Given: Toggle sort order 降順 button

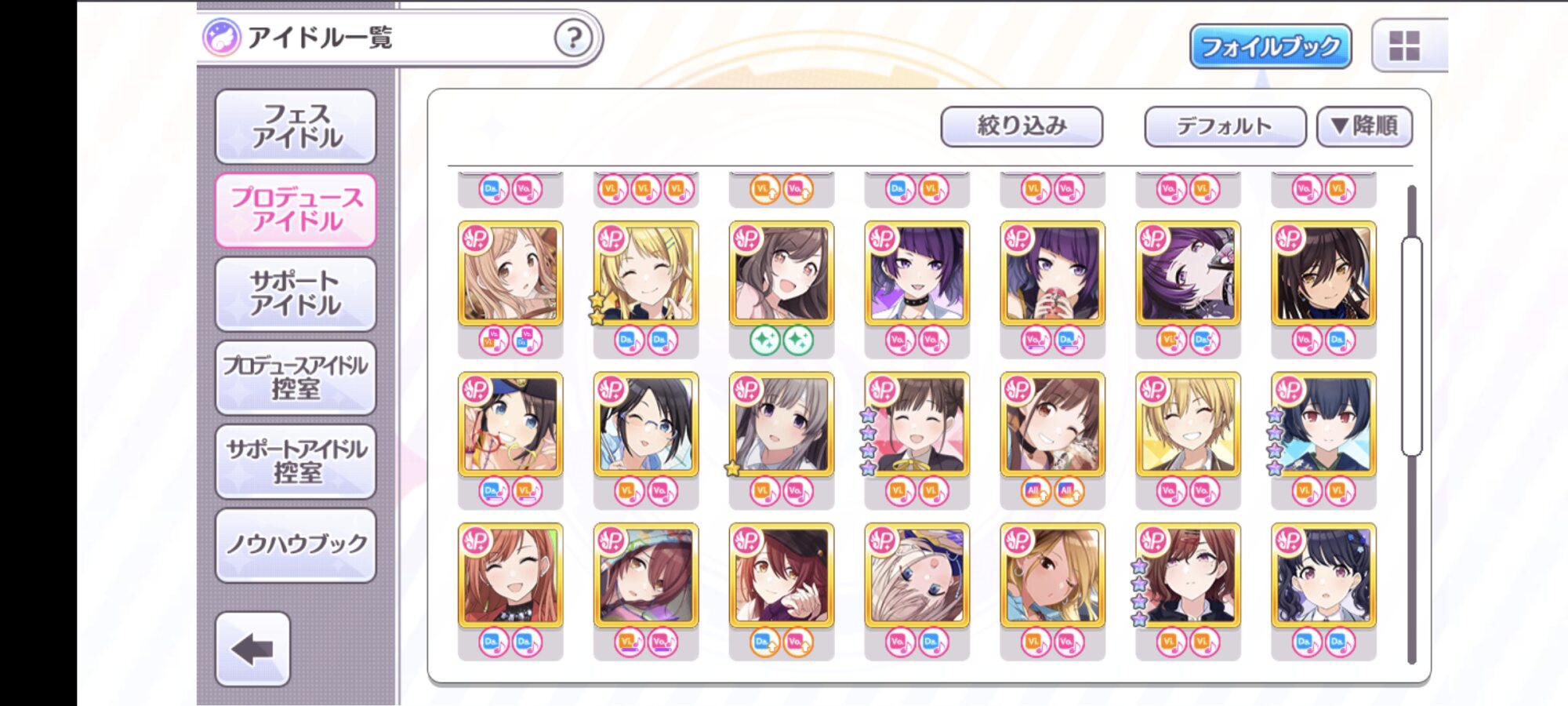Looking at the screenshot, I should click(x=1364, y=126).
